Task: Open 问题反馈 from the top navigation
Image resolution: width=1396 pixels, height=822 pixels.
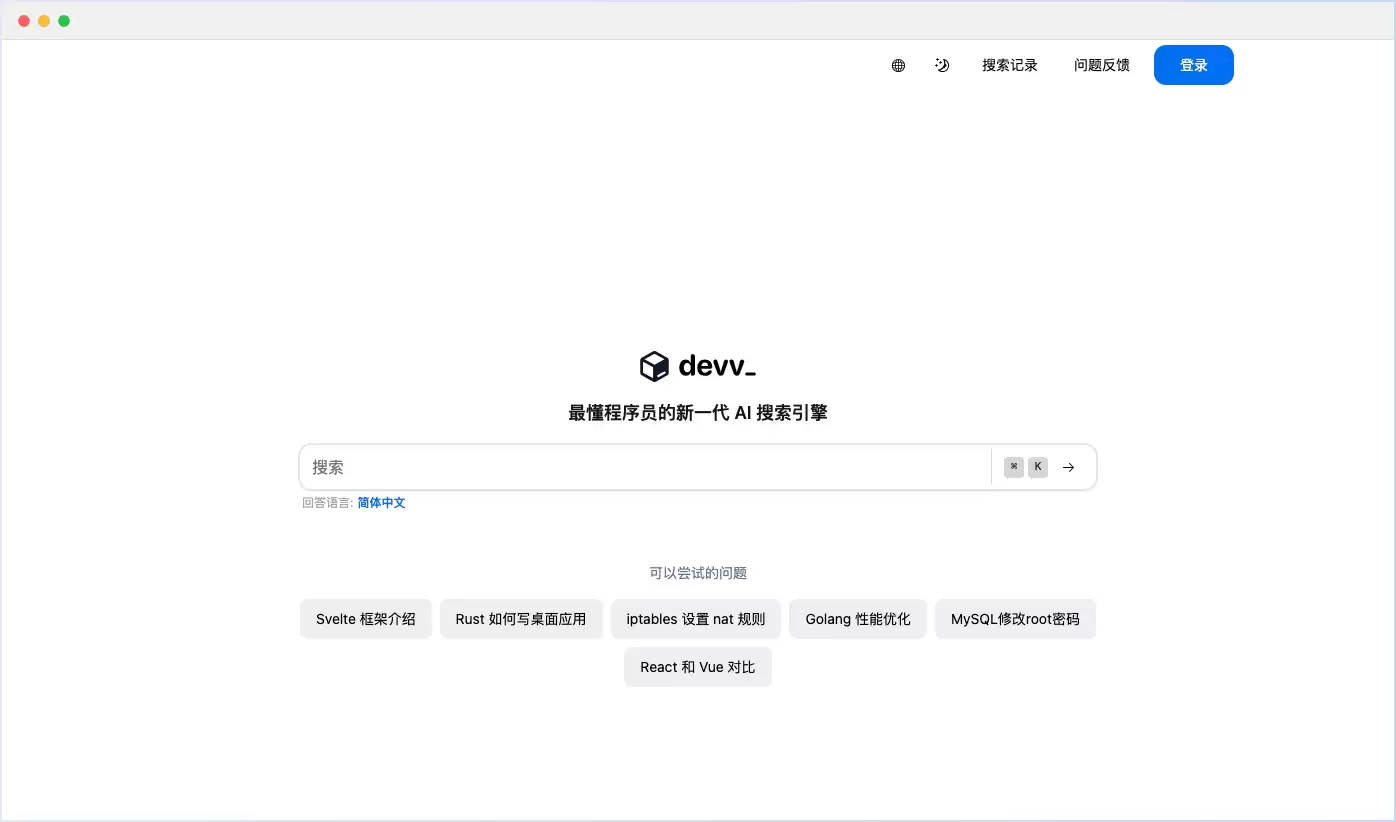Action: pyautogui.click(x=1101, y=64)
